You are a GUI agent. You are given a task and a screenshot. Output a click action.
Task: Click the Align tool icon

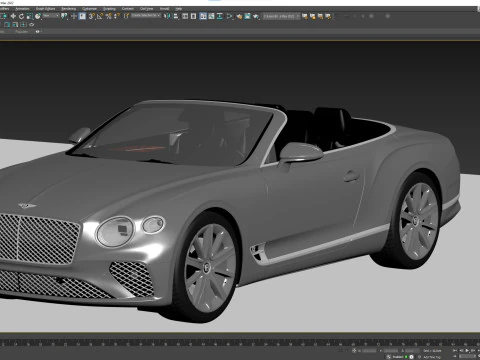[x=176, y=16]
